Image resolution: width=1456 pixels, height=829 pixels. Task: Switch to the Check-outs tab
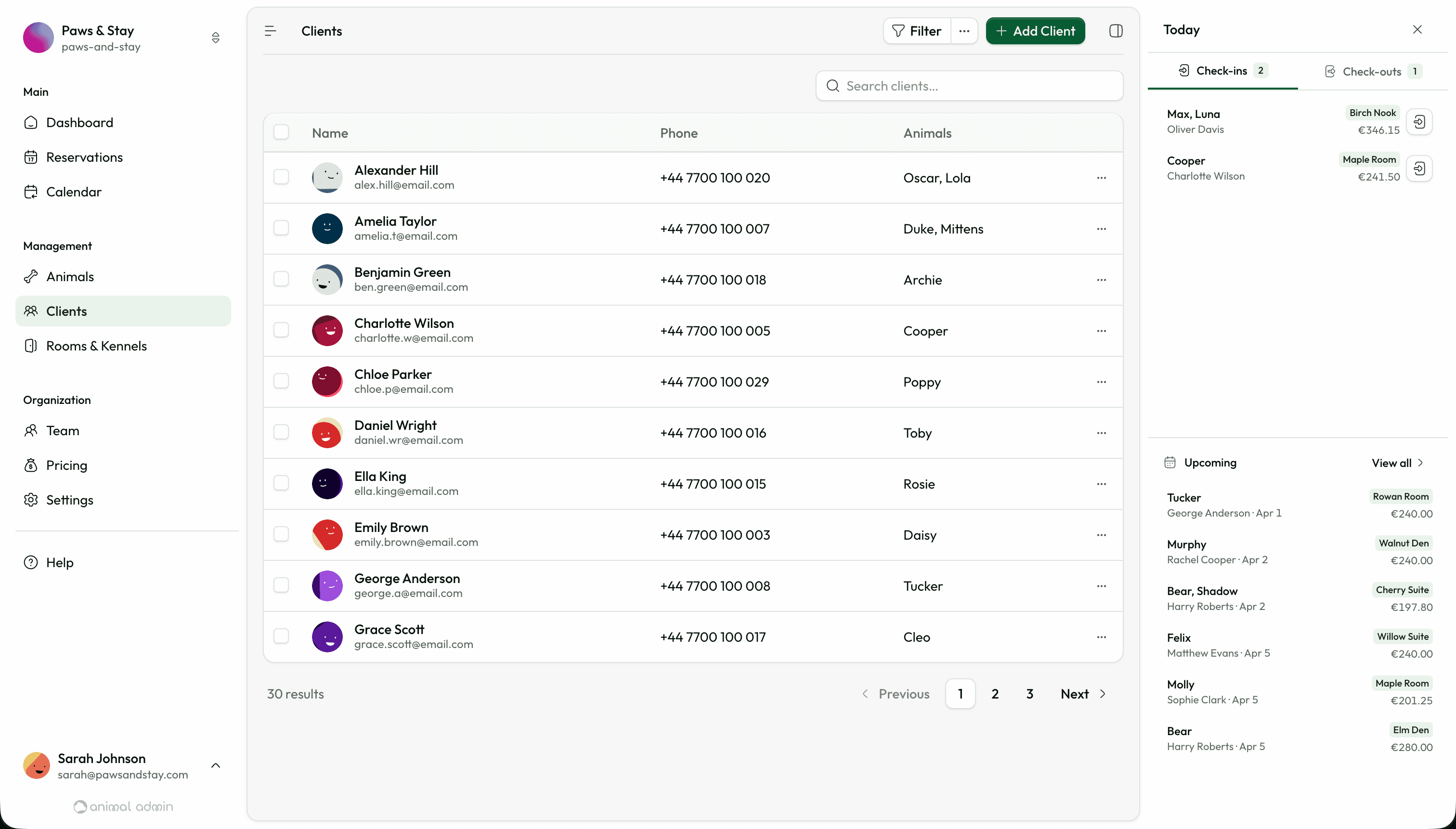pyautogui.click(x=1372, y=71)
